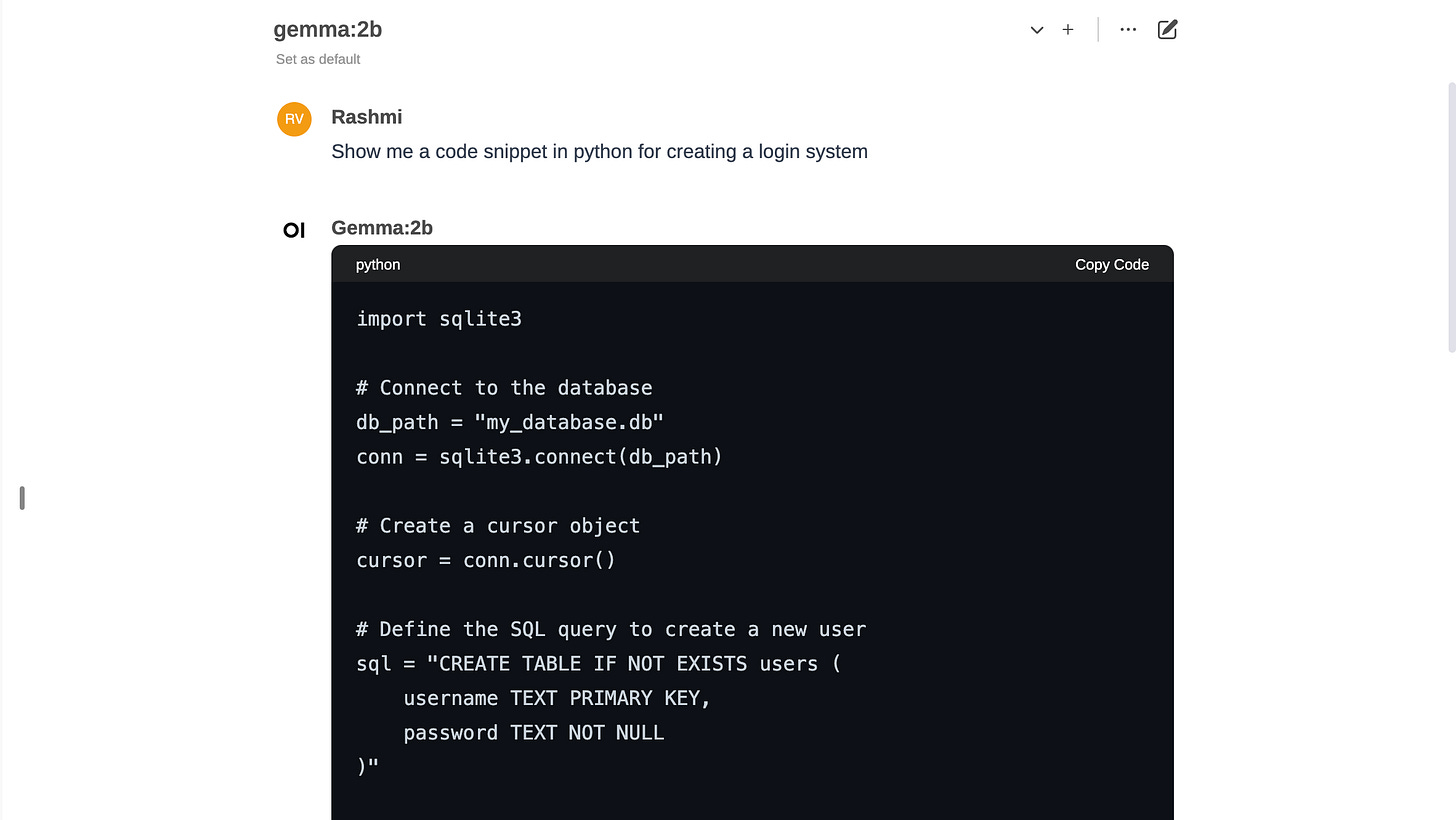Select the python label on the code block
Viewport: 1456px width, 820px height.
(377, 264)
